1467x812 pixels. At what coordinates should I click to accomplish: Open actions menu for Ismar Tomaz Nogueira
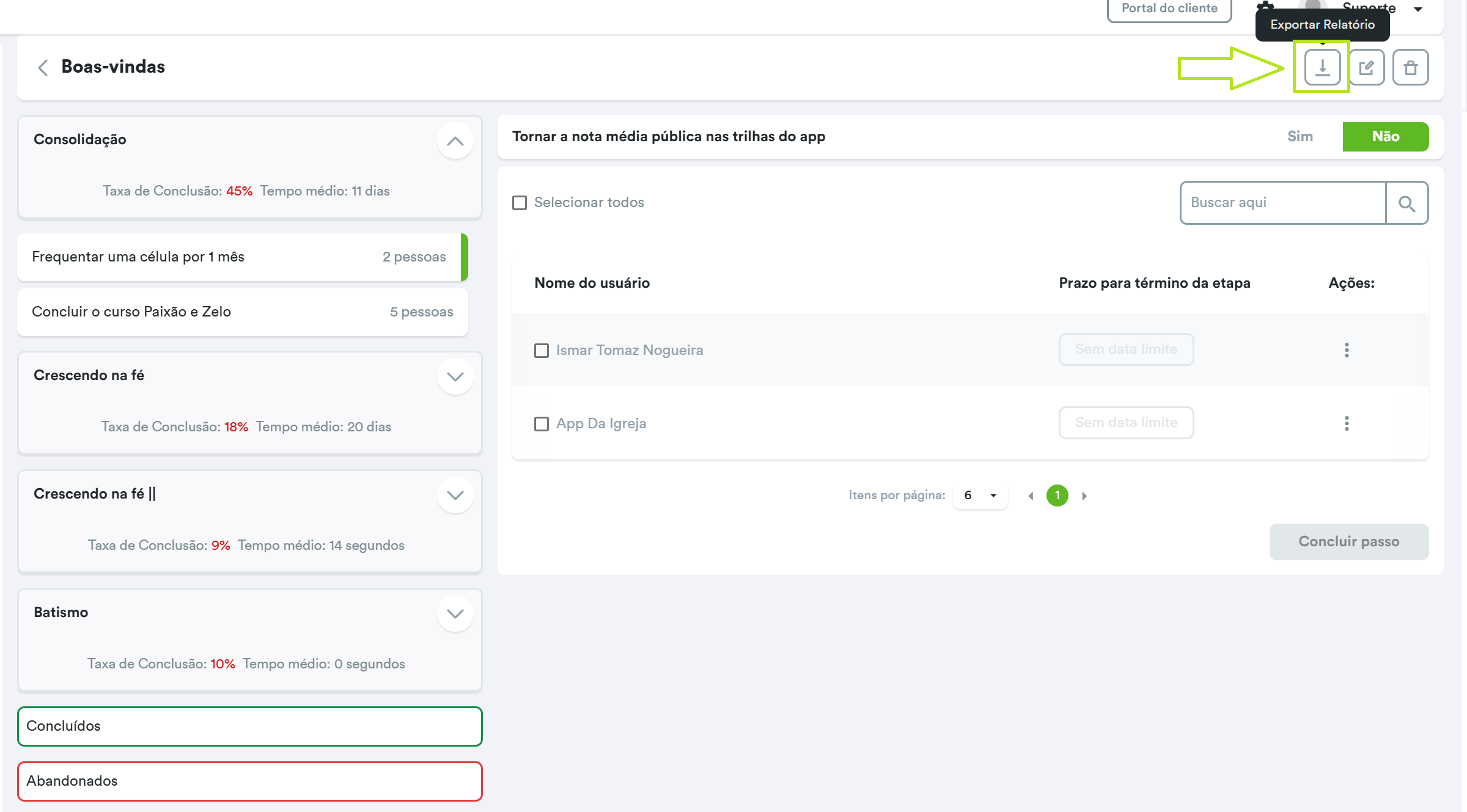click(1346, 350)
